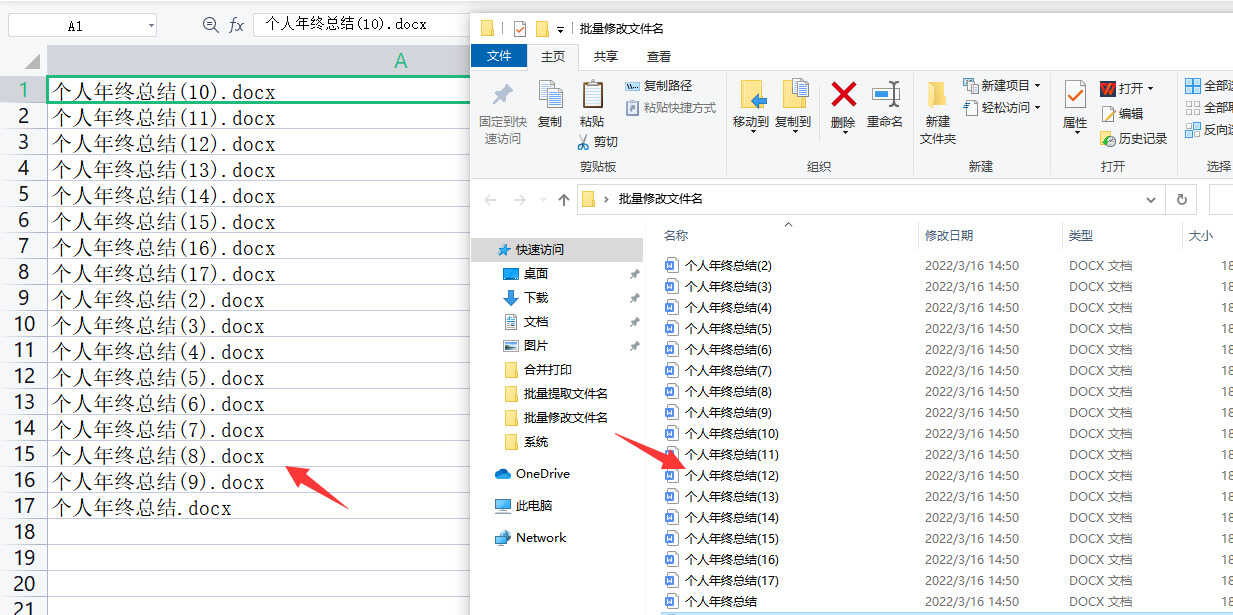Open the address bar history dropdown
The width and height of the screenshot is (1233, 615).
1152,199
